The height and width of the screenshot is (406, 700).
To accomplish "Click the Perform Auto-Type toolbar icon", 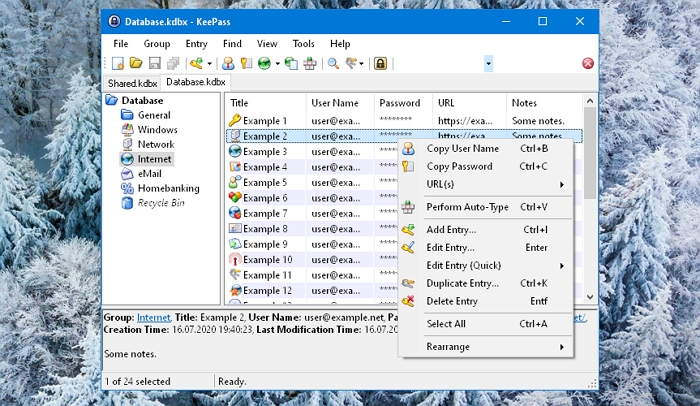I will [310, 63].
